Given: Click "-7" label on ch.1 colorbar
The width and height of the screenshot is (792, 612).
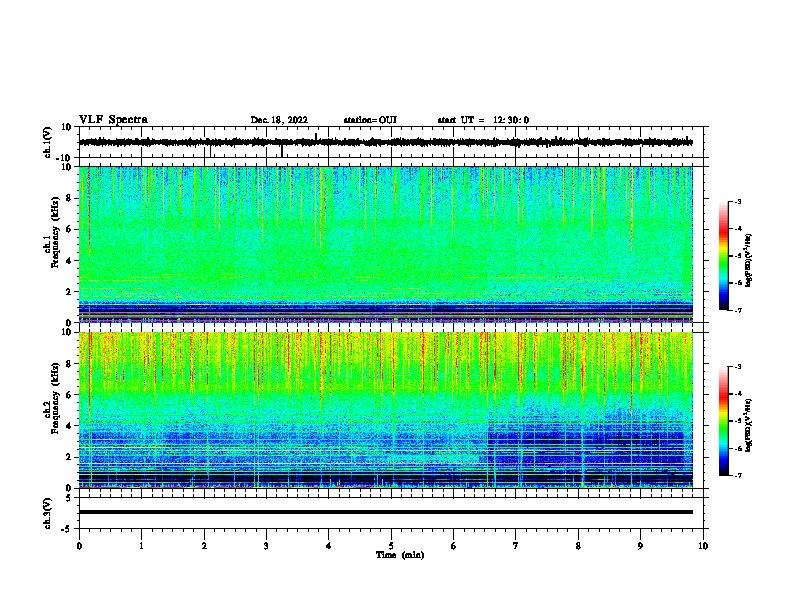Looking at the screenshot, I should pyautogui.click(x=737, y=310).
